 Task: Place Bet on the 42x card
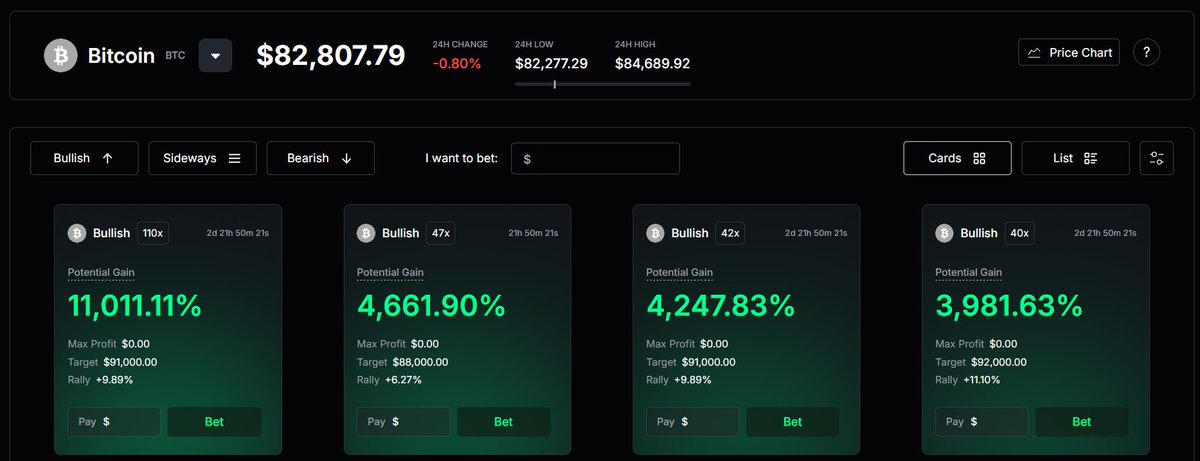pyautogui.click(x=792, y=422)
